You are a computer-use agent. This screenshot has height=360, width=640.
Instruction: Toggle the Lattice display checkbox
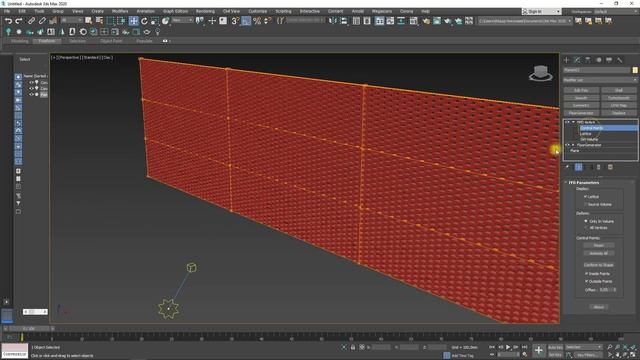tap(586, 197)
